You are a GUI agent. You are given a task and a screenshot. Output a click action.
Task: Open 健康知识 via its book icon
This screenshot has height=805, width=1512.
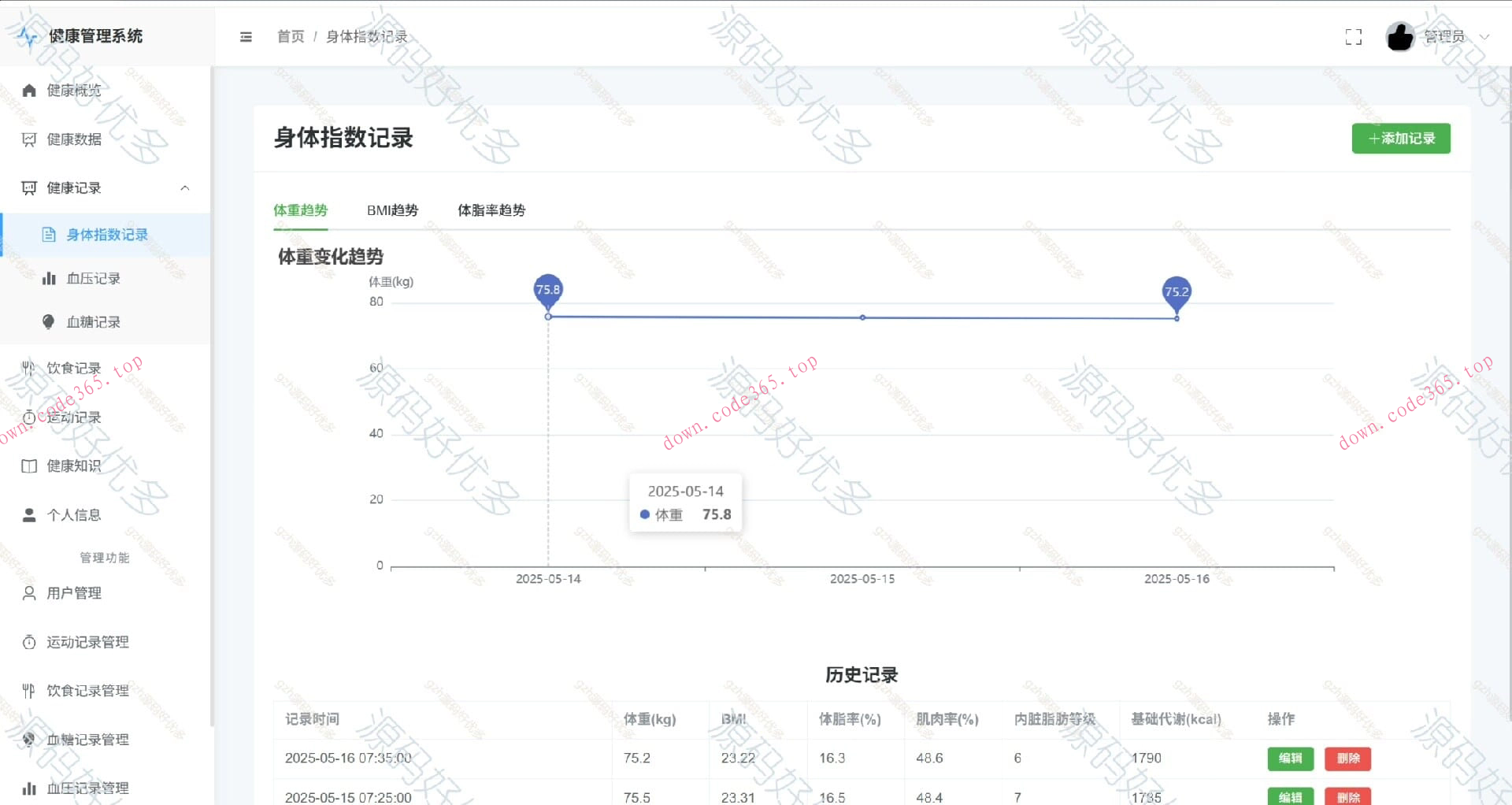(x=28, y=466)
